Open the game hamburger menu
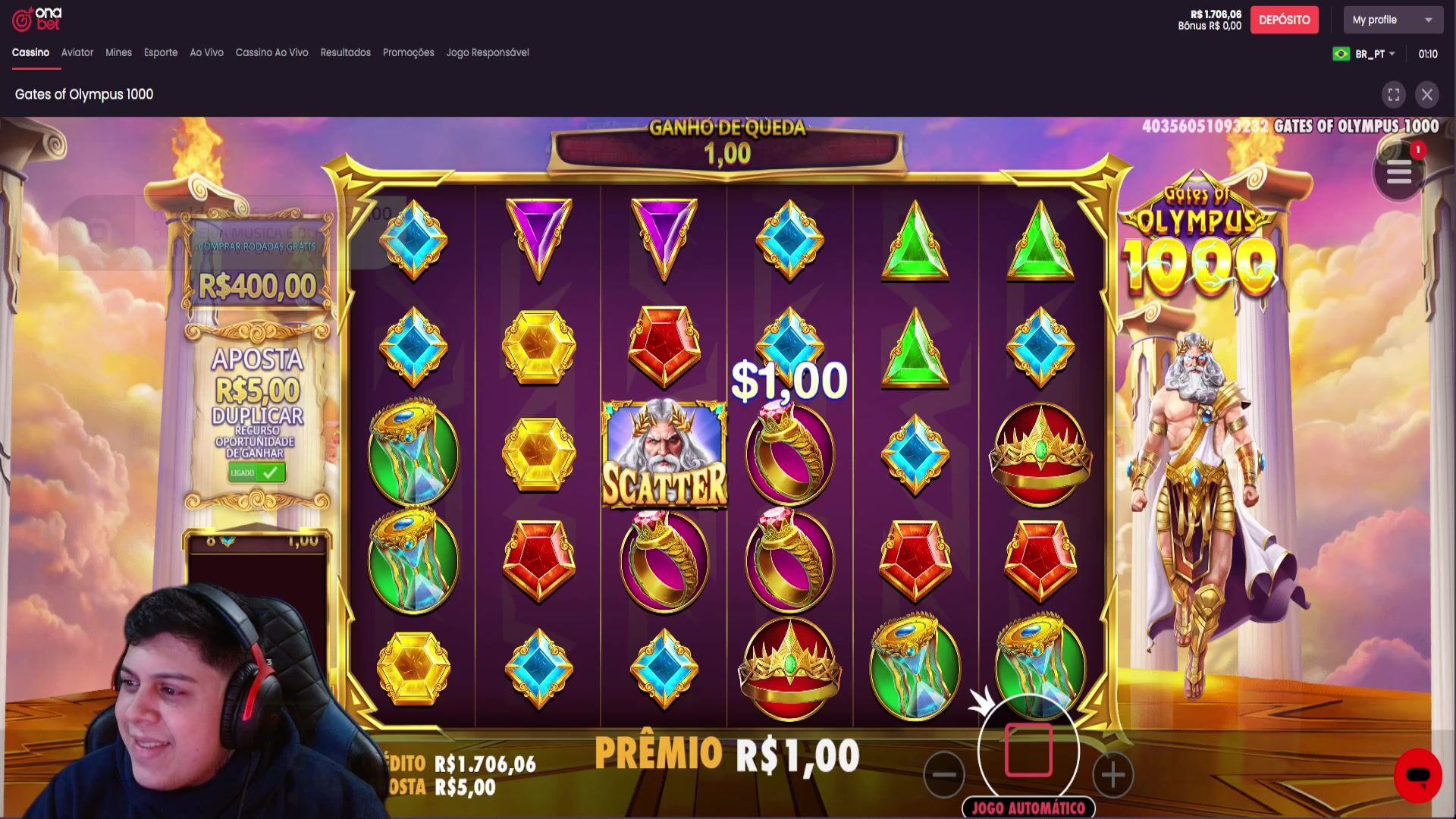 (1399, 172)
